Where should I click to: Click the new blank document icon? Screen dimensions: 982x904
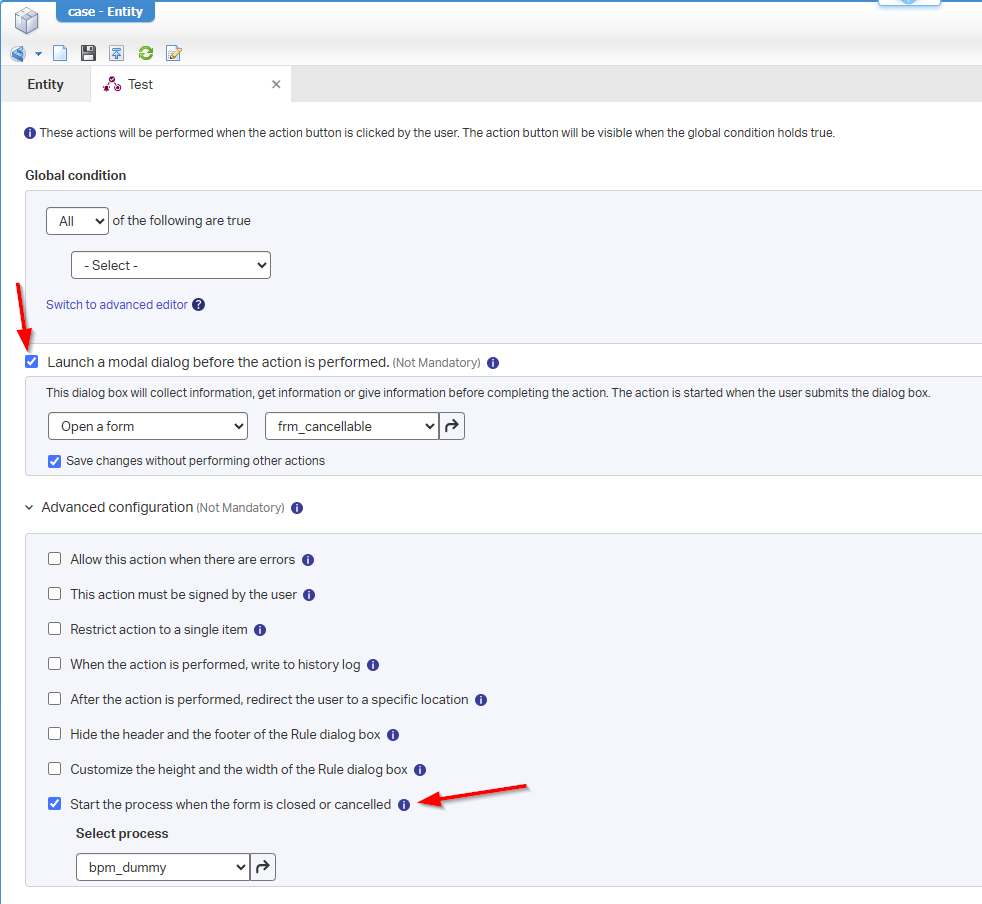tap(60, 53)
